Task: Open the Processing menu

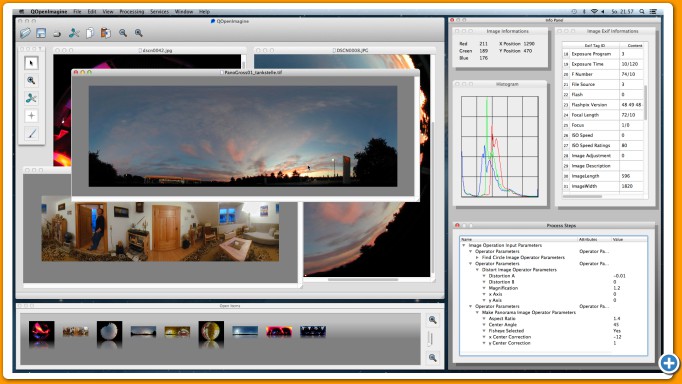Action: pos(132,12)
